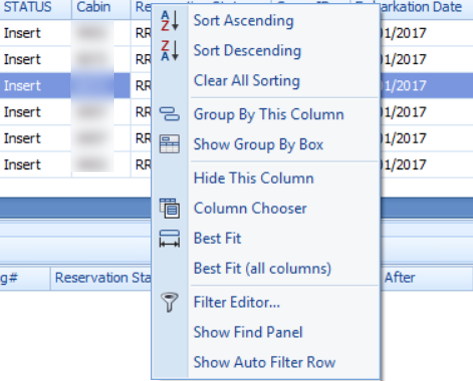Select Show Group By Box
Image resolution: width=473 pixels, height=381 pixels.
(x=266, y=144)
